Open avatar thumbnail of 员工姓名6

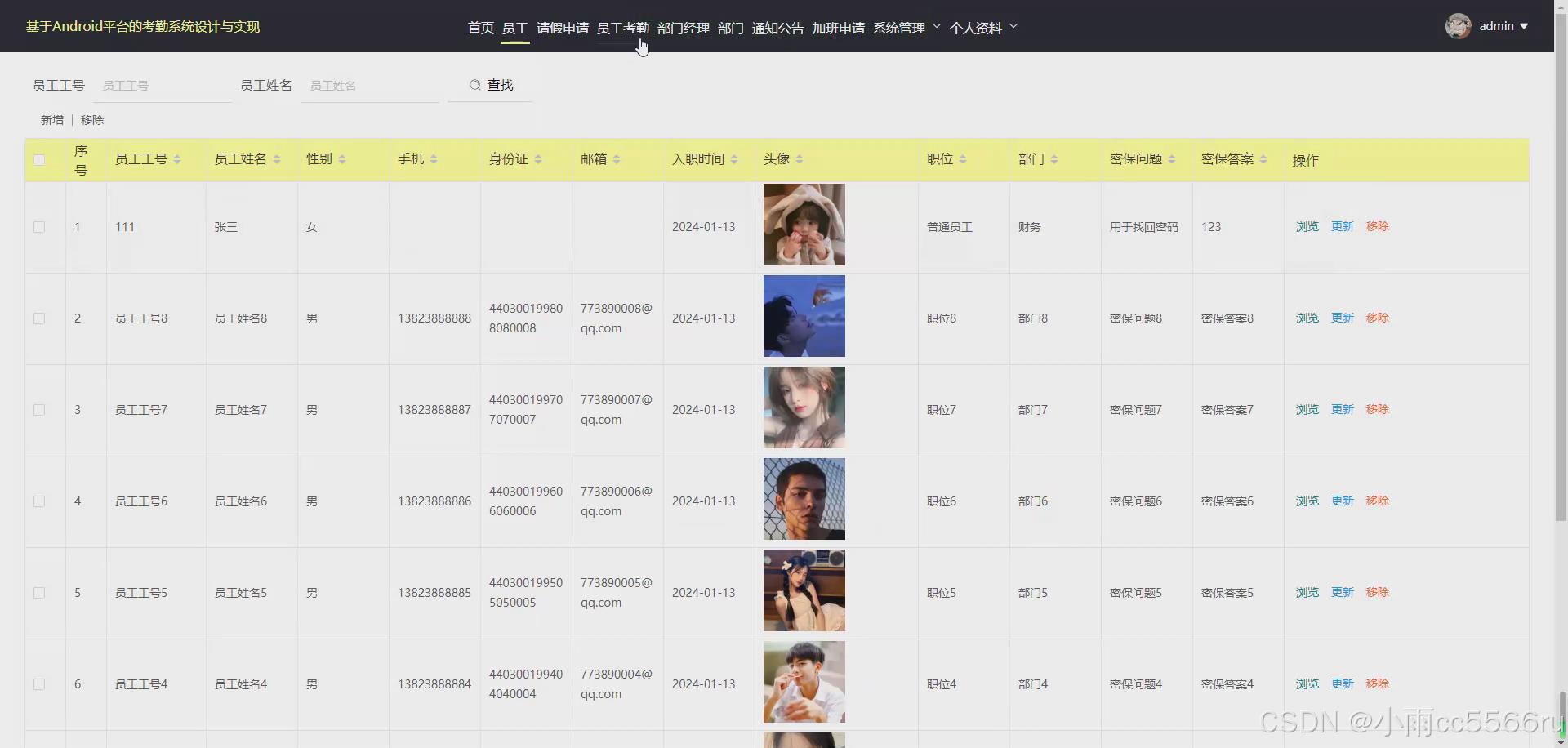(804, 499)
